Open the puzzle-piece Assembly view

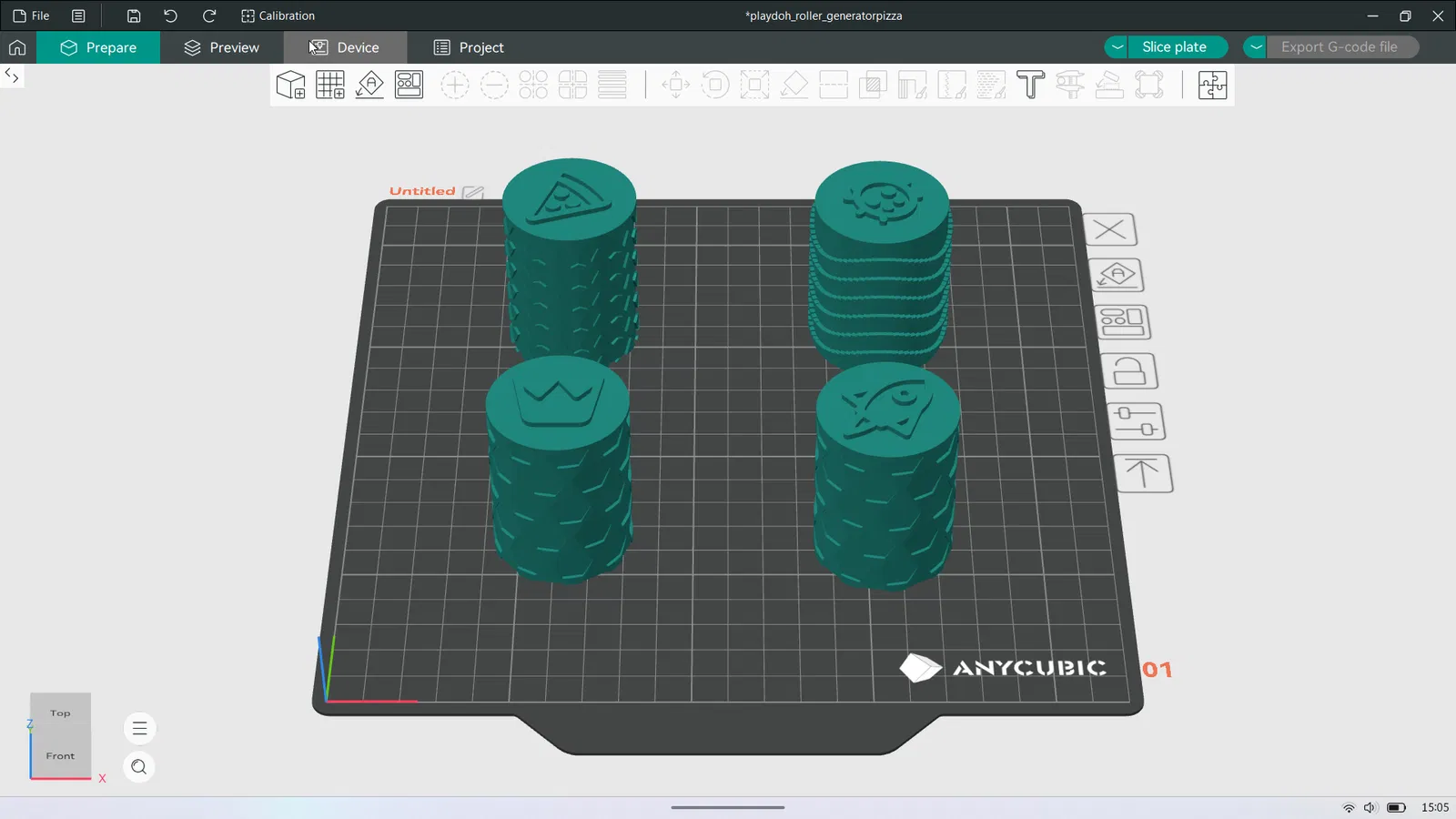[x=1212, y=85]
